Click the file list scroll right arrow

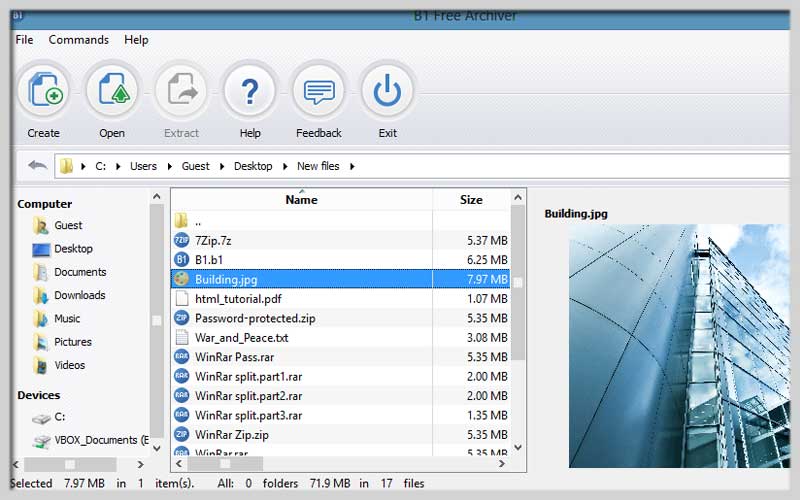pyautogui.click(x=502, y=463)
